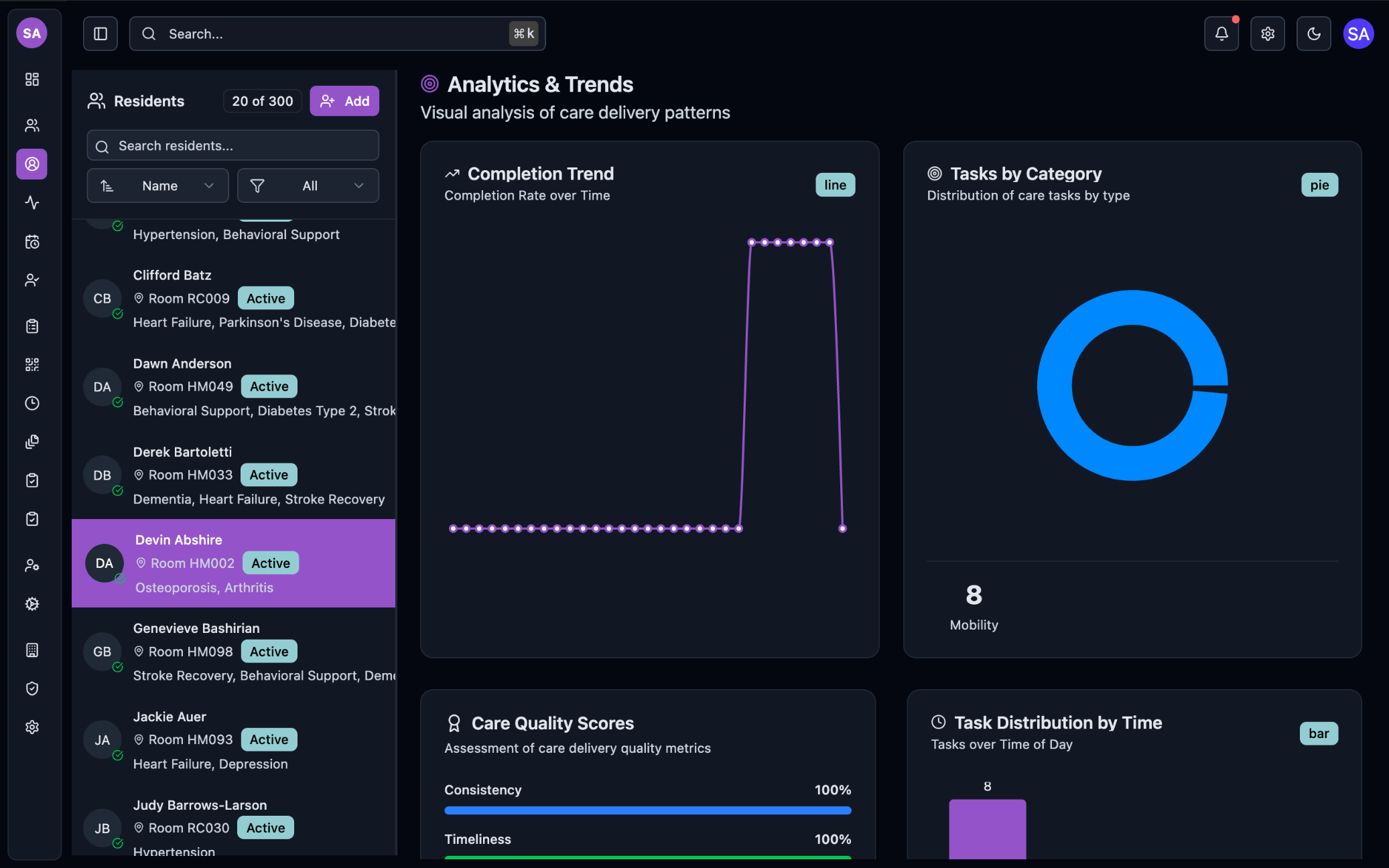Select resident Genevieve Bashirian

[234, 652]
